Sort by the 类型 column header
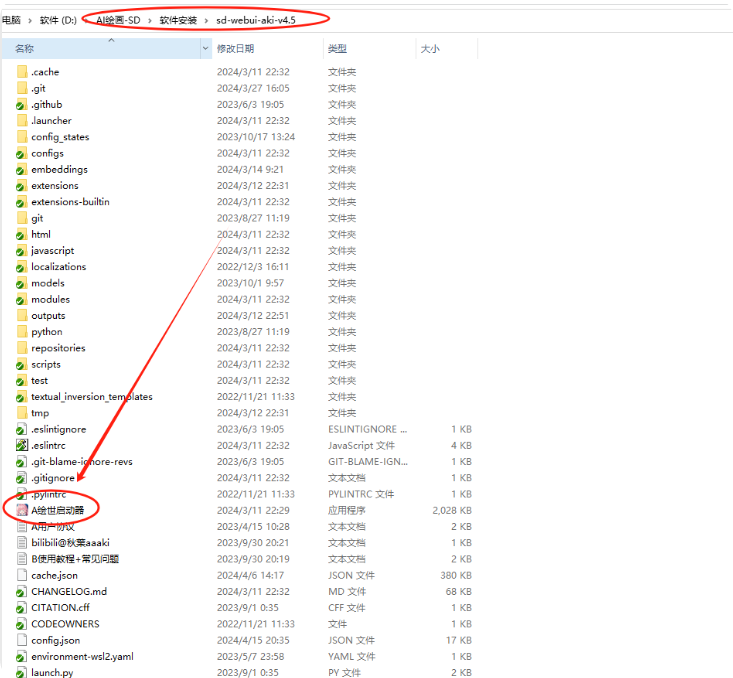The width and height of the screenshot is (733, 678). [x=369, y=49]
